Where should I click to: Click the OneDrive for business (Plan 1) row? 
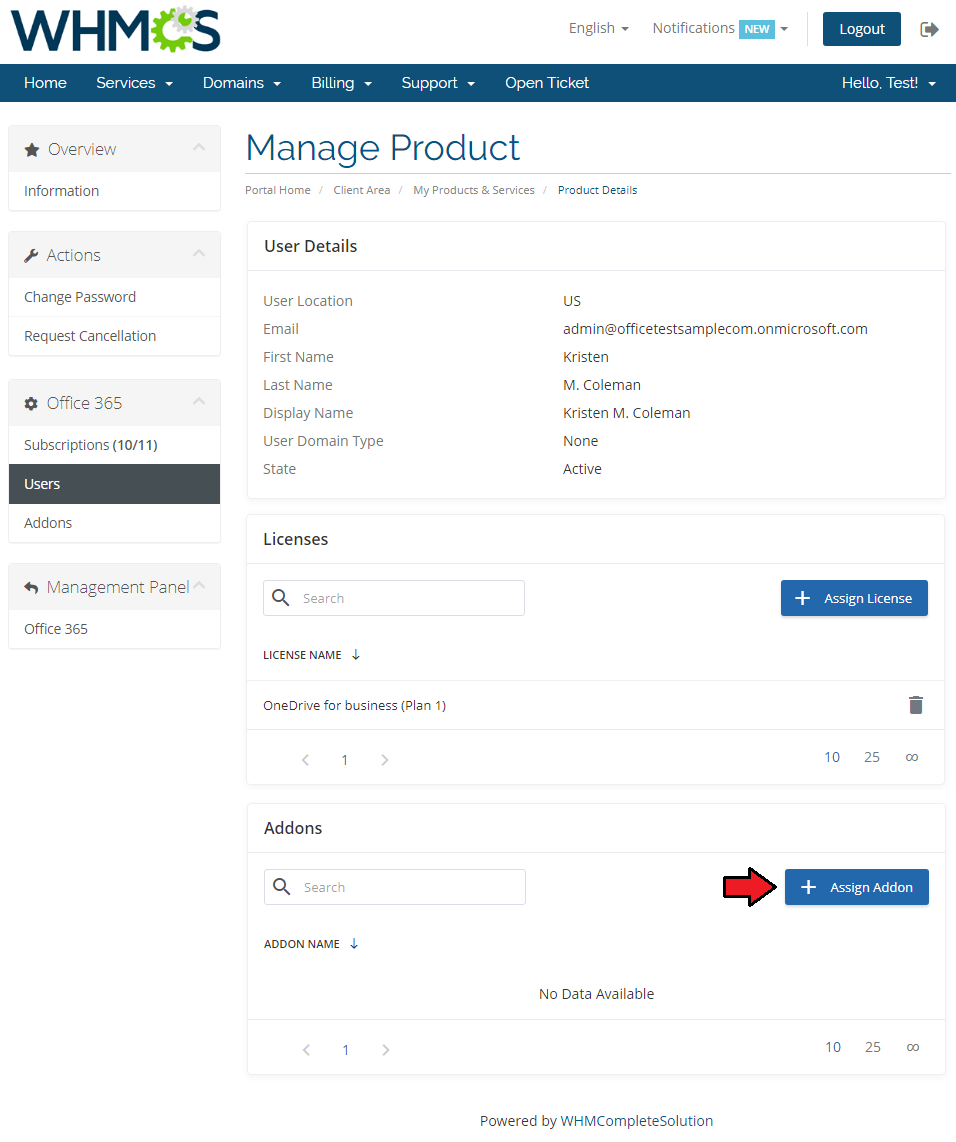pyautogui.click(x=596, y=705)
